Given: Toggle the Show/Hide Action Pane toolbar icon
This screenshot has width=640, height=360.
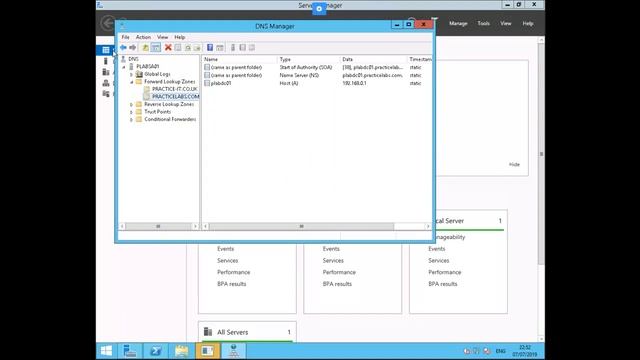Looking at the screenshot, I should 220,48.
